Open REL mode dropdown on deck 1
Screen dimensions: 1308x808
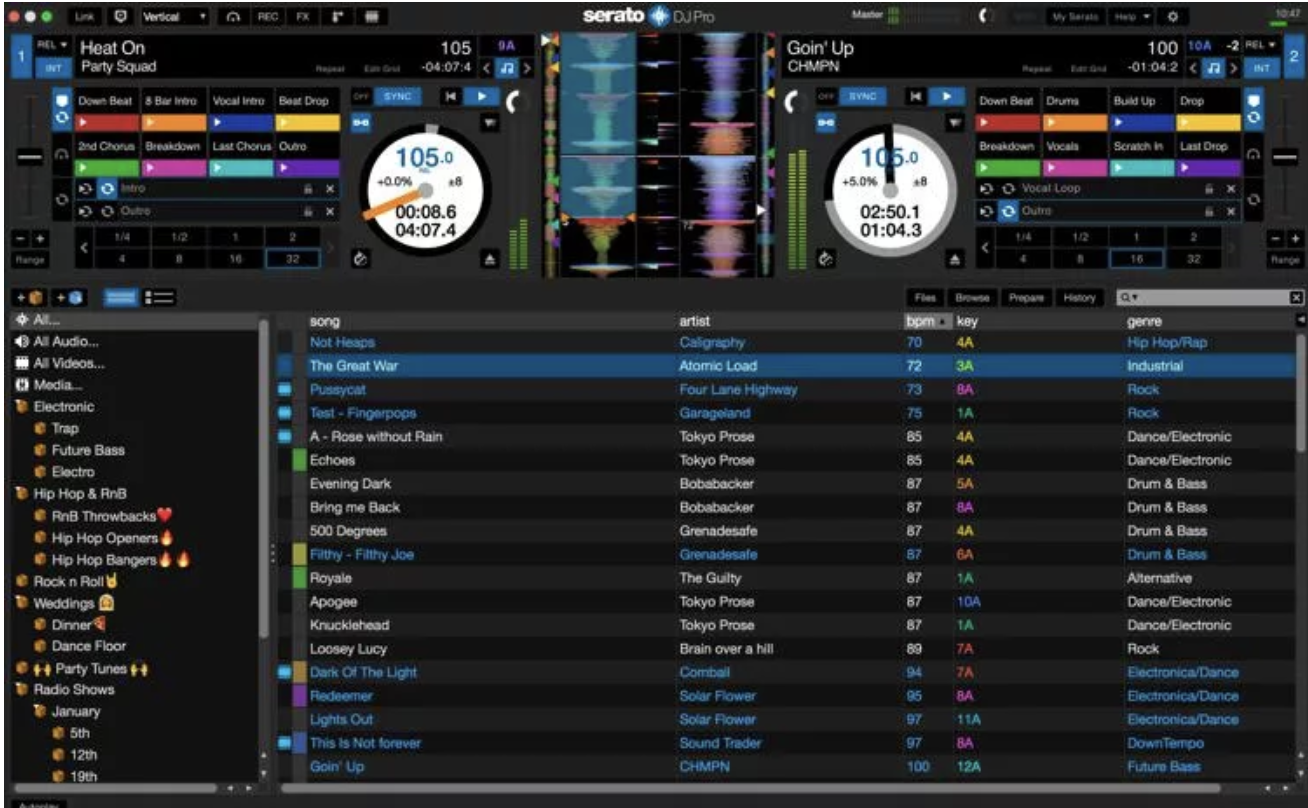click(53, 45)
